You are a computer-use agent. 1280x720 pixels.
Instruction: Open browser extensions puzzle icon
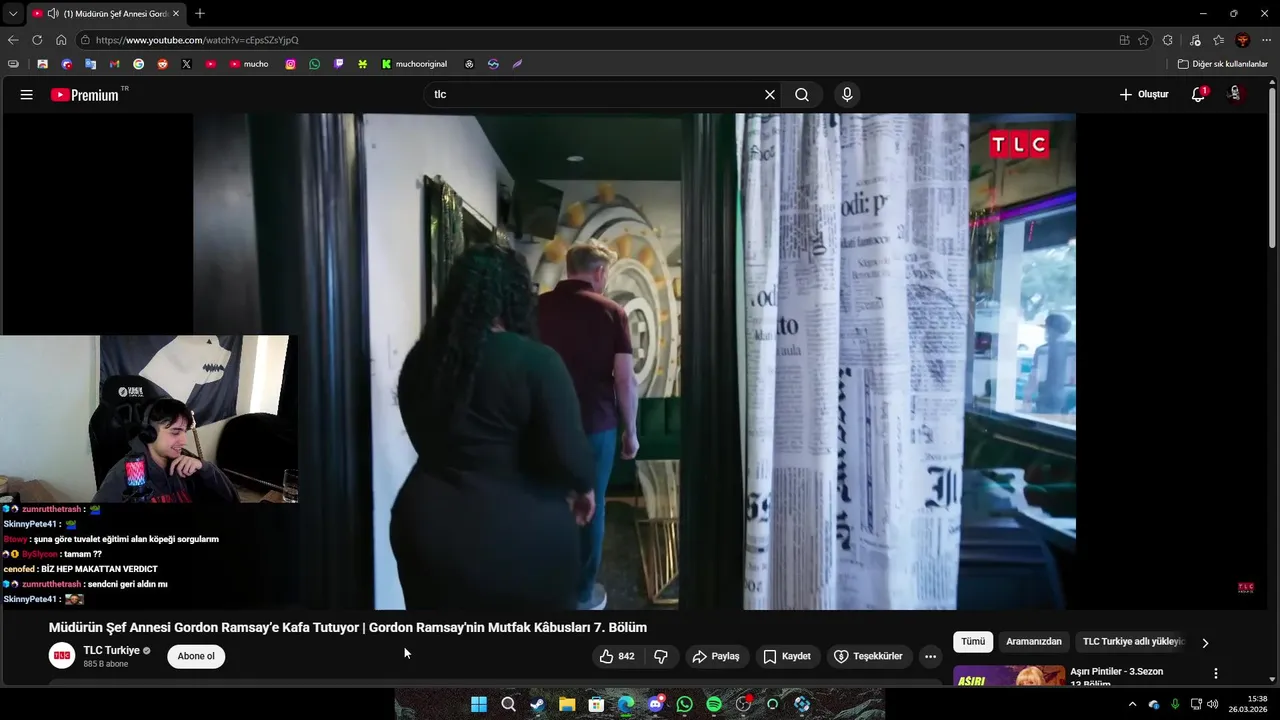1167,40
